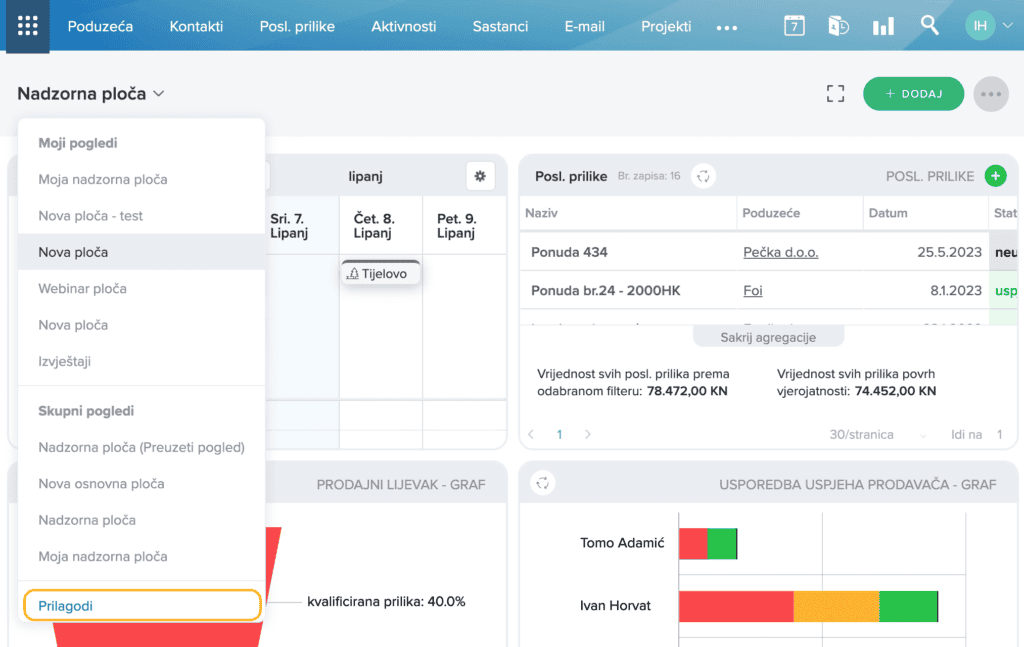Image resolution: width=1024 pixels, height=647 pixels.
Task: Click Sakrij agregacije toggle button
Action: (768, 338)
